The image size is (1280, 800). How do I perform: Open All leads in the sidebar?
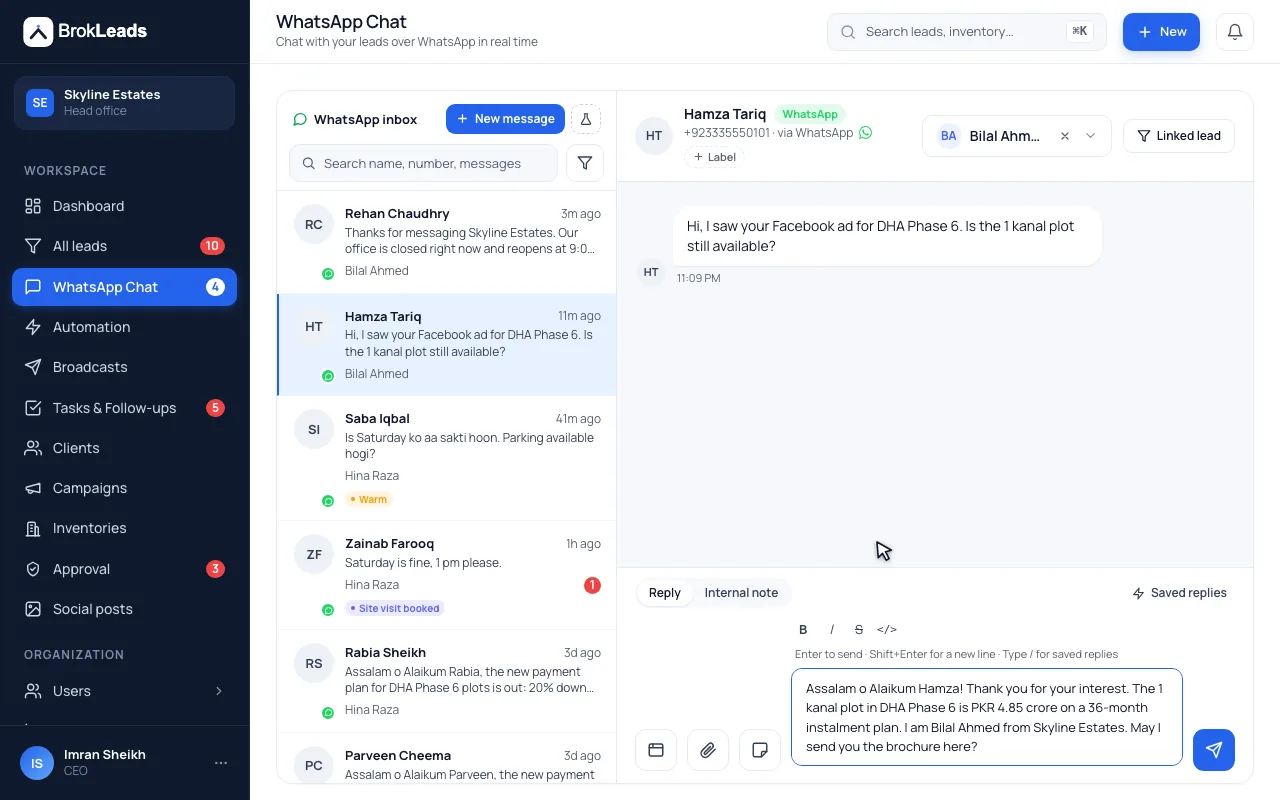125,246
